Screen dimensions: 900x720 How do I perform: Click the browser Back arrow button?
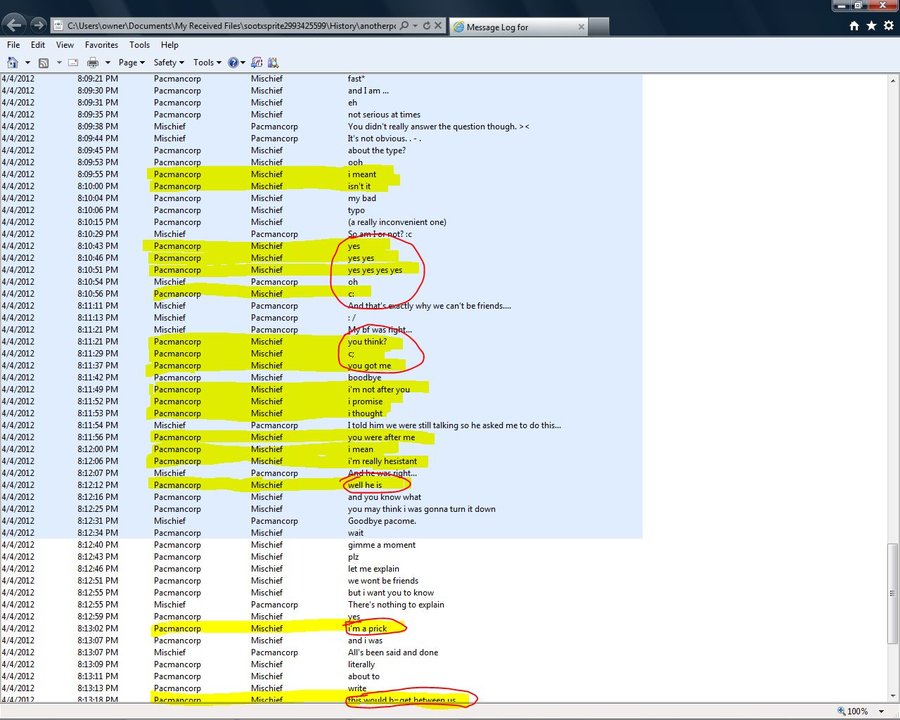(x=15, y=24)
